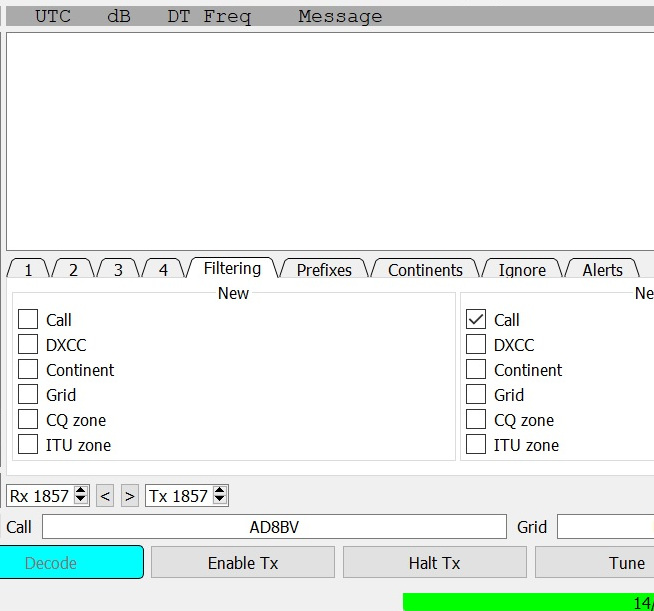The image size is (654, 611).
Task: Increase the Tx 1857 frequency with up arrow
Action: 219,490
